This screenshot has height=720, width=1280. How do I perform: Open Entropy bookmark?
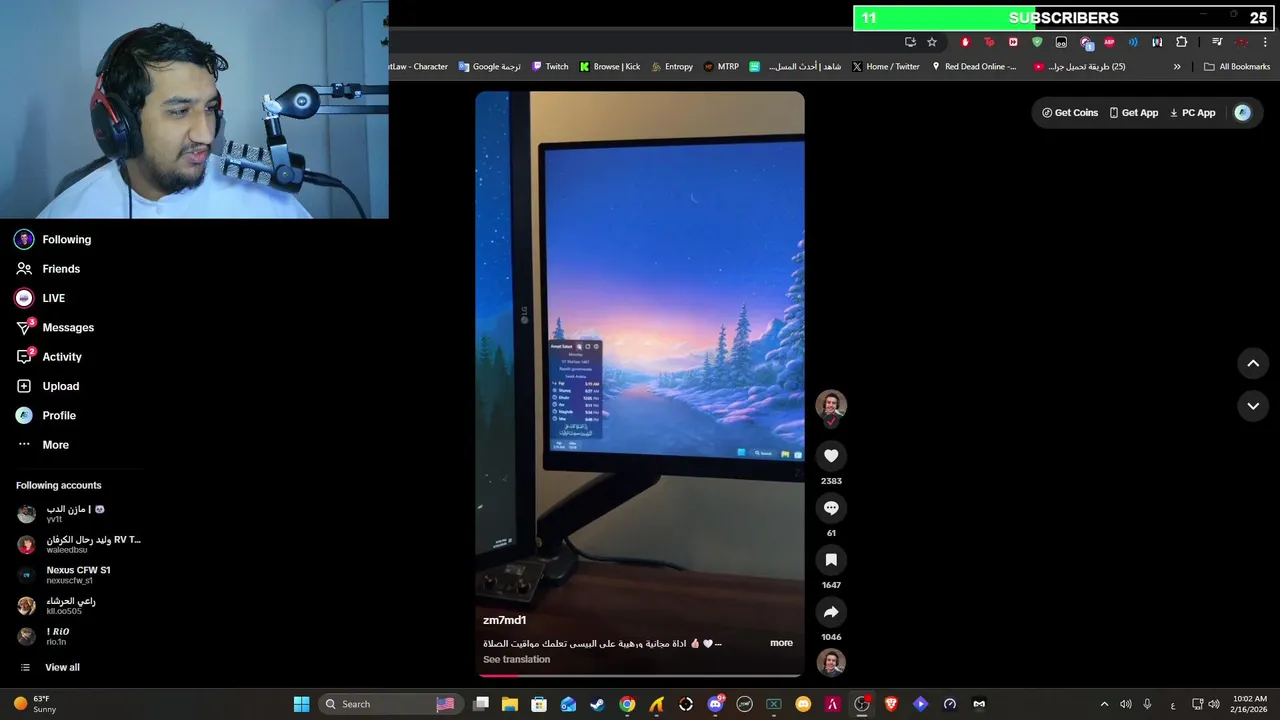(x=671, y=67)
